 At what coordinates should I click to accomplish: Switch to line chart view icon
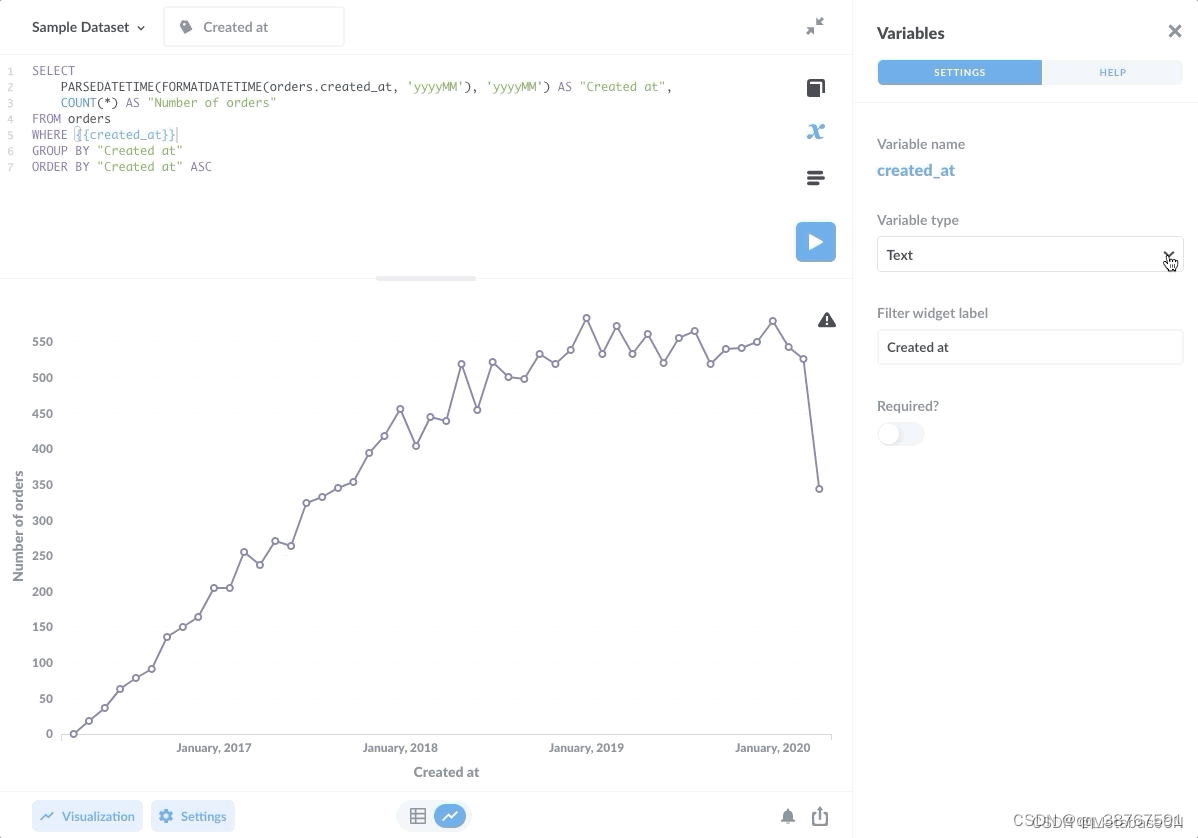coord(450,816)
